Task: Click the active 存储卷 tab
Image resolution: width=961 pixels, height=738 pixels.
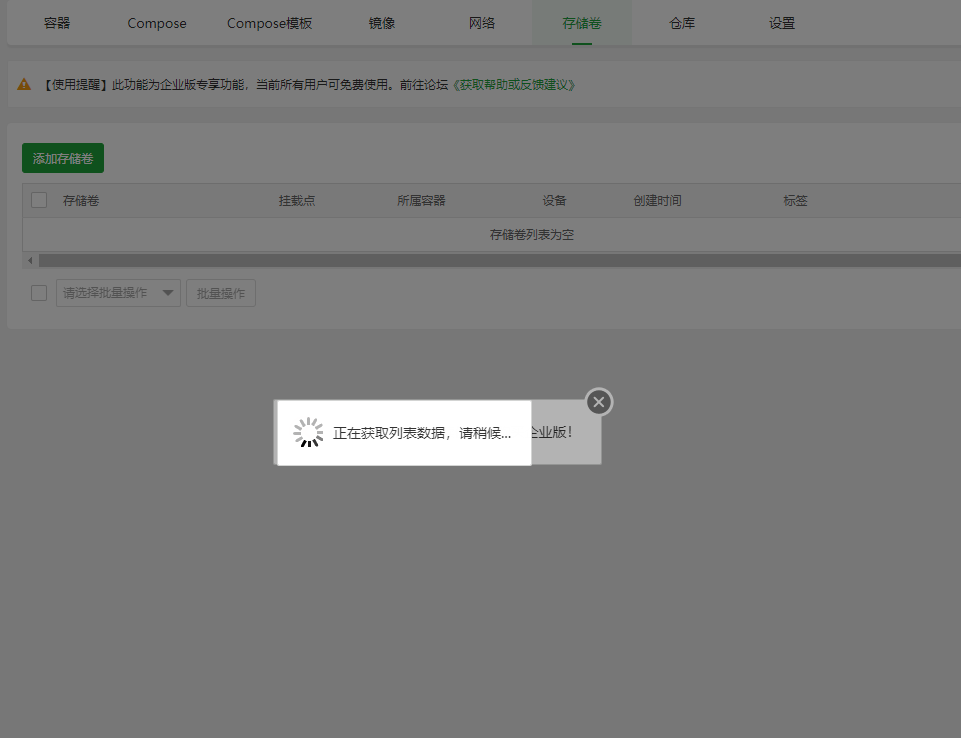Action: click(581, 22)
